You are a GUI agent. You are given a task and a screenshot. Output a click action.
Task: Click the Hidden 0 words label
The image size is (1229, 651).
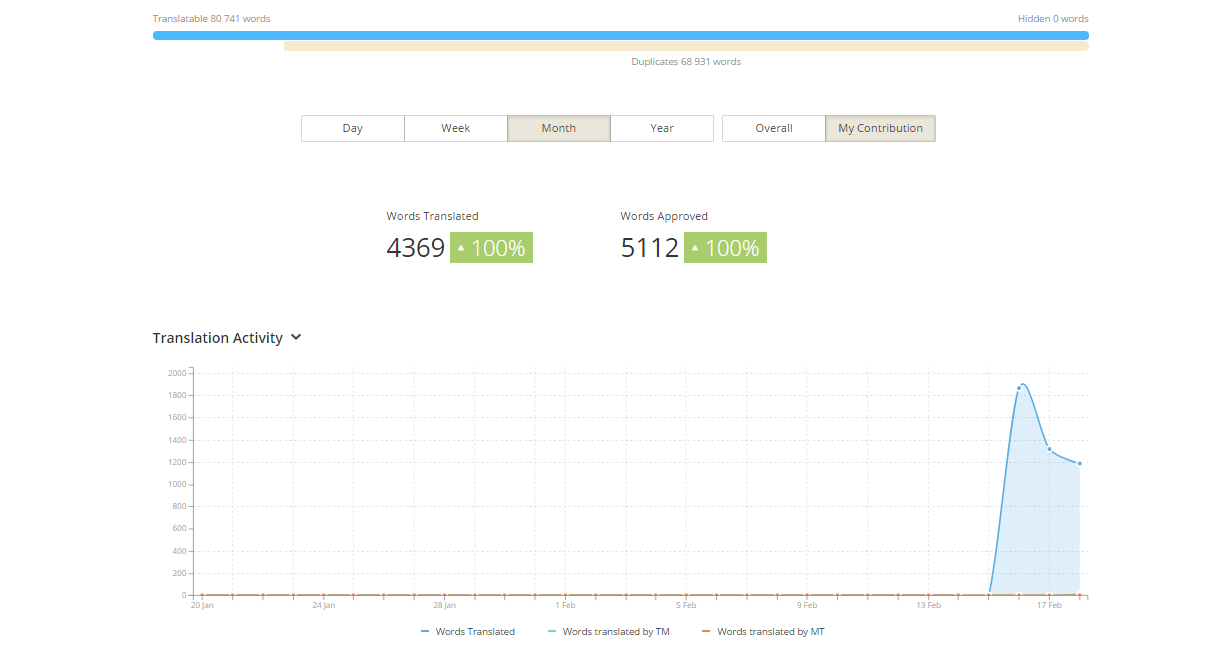click(1053, 19)
